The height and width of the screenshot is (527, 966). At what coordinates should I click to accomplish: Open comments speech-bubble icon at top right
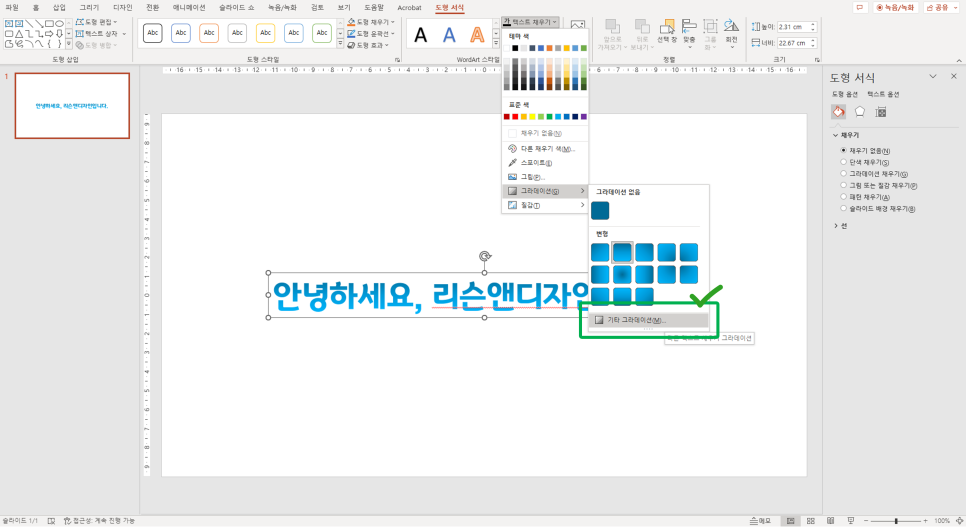(x=859, y=7)
